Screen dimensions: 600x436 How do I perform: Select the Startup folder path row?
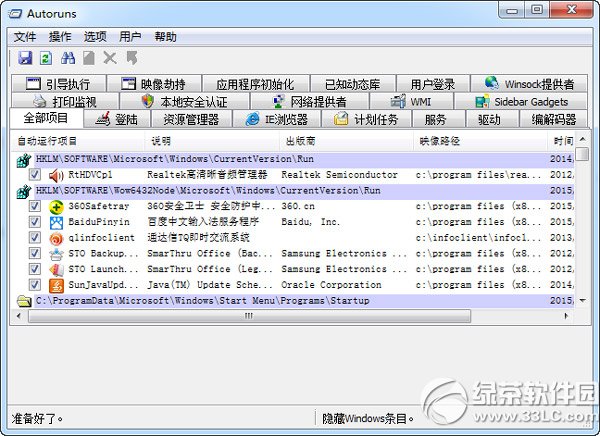pos(295,301)
